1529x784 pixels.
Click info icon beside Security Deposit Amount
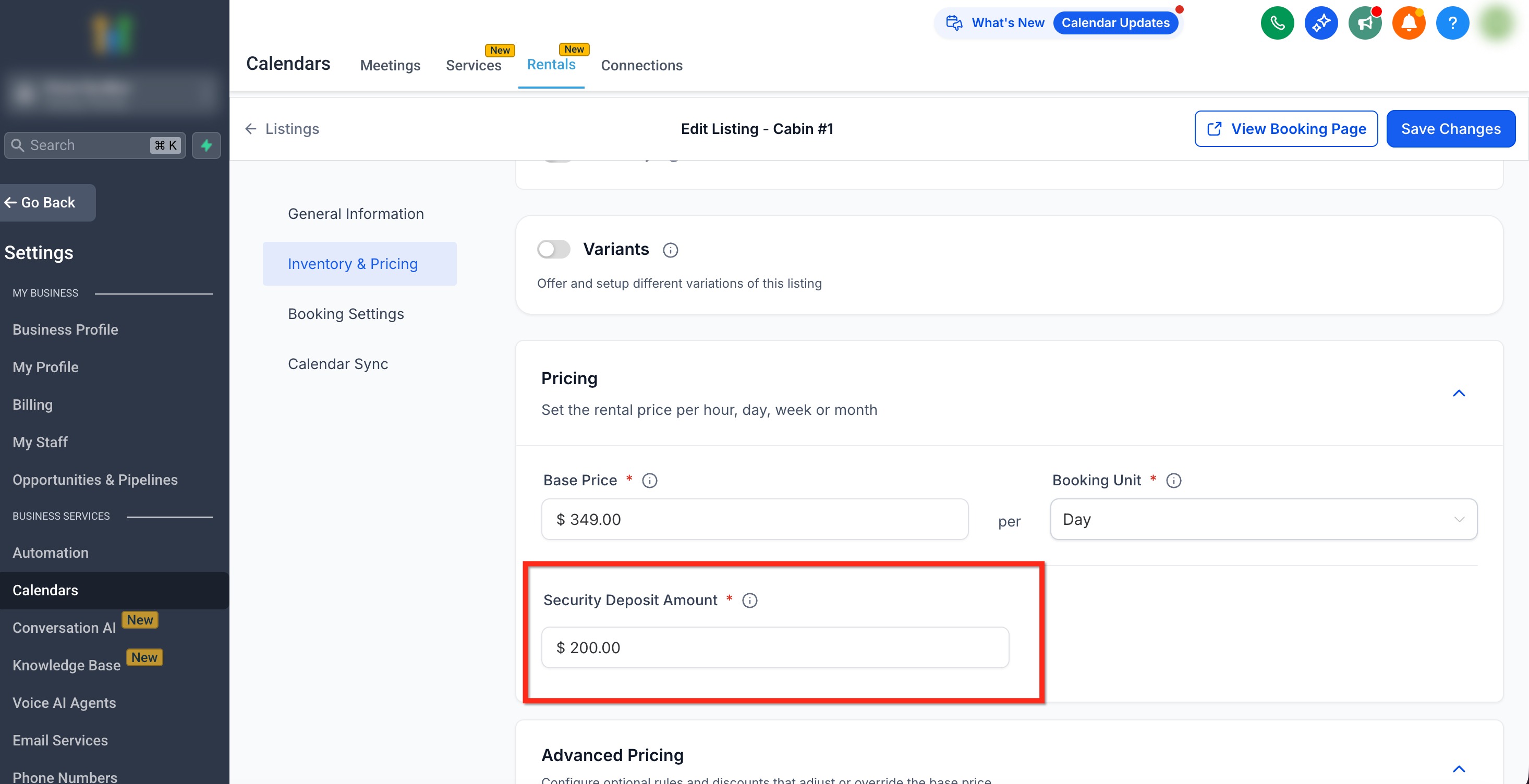(x=750, y=600)
